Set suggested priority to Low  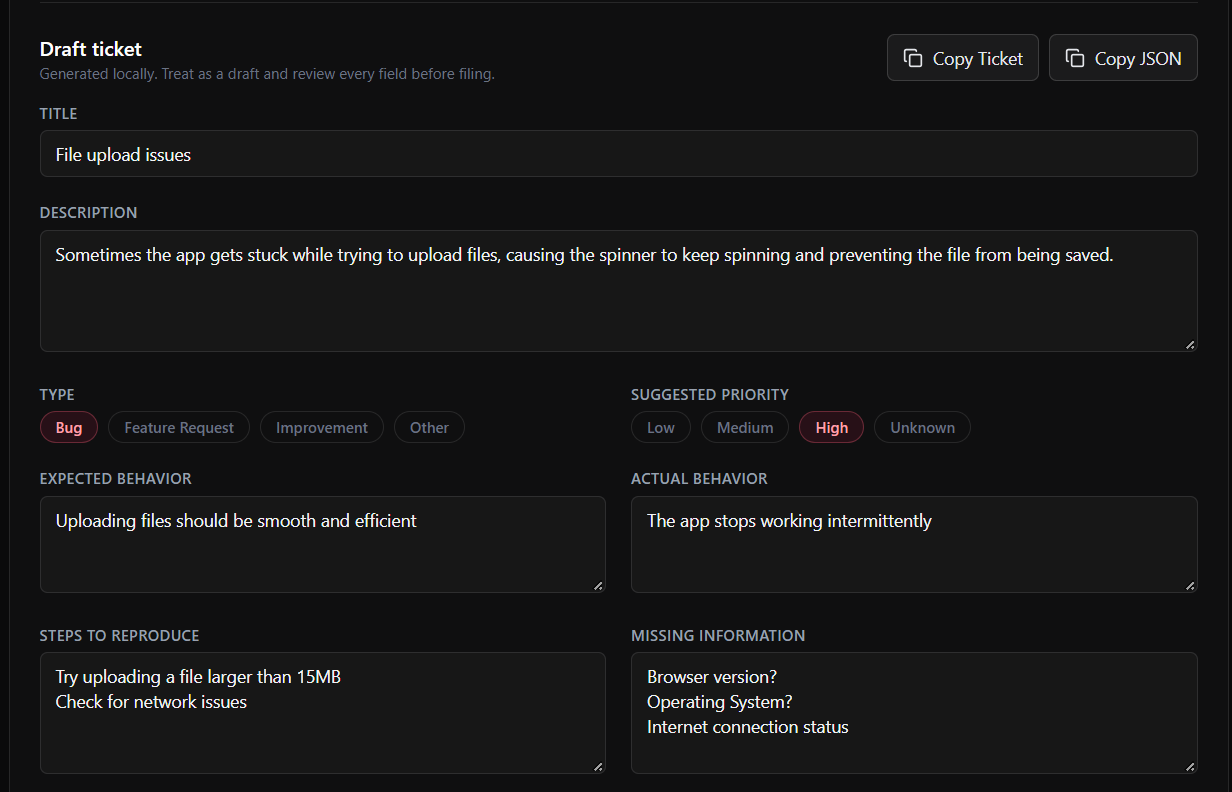tap(661, 427)
